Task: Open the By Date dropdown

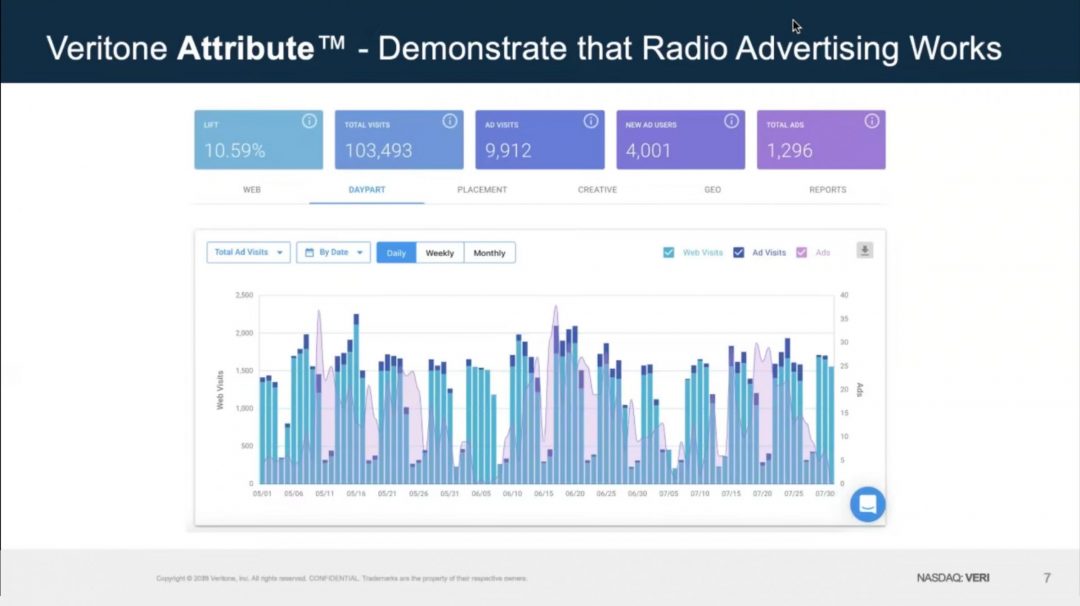Action: tap(333, 253)
